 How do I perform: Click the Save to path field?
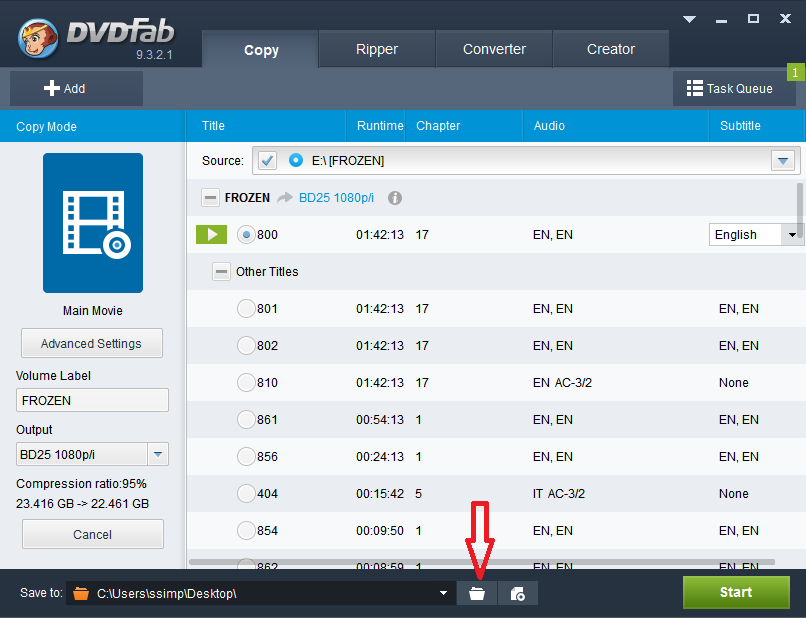click(x=261, y=593)
